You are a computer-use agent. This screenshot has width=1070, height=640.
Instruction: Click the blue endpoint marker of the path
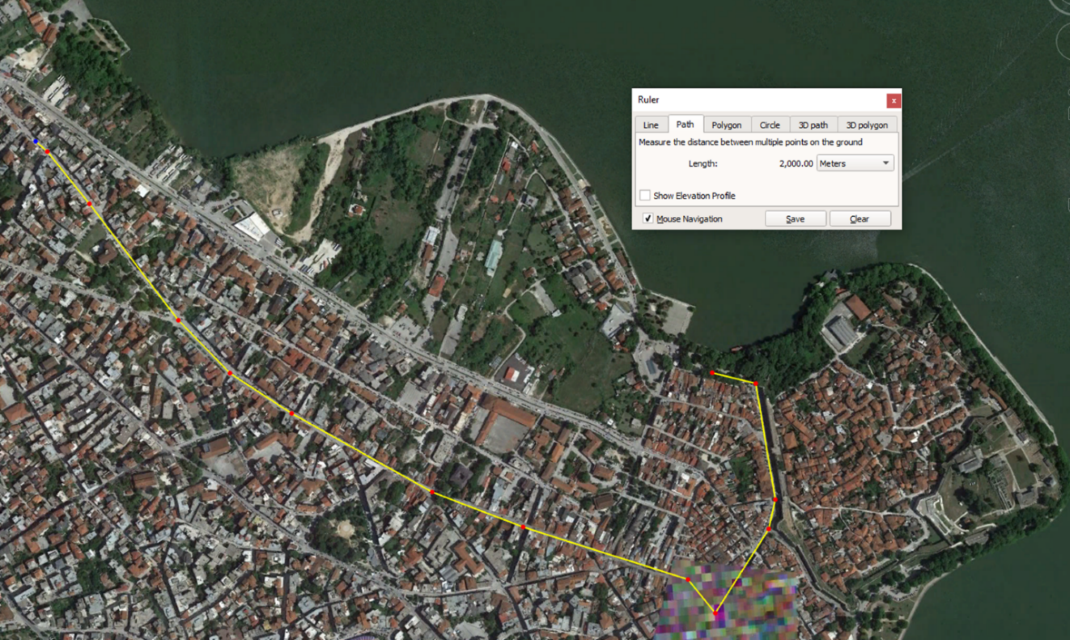(36, 142)
